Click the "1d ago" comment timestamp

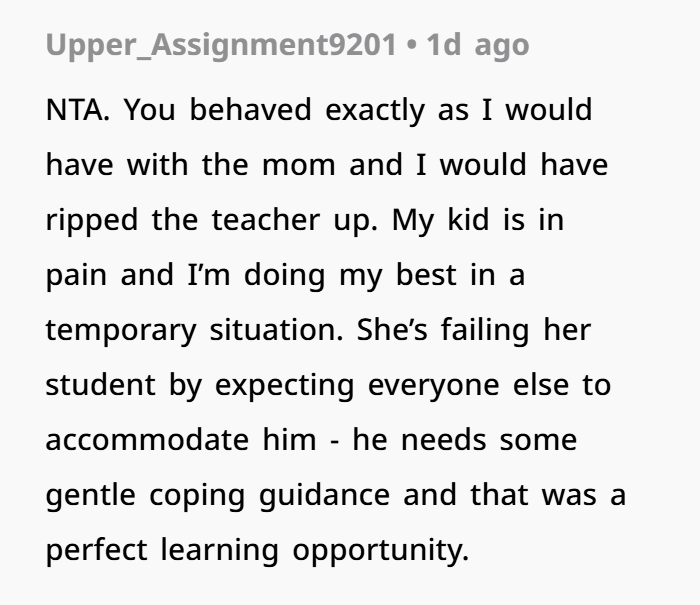click(x=478, y=46)
